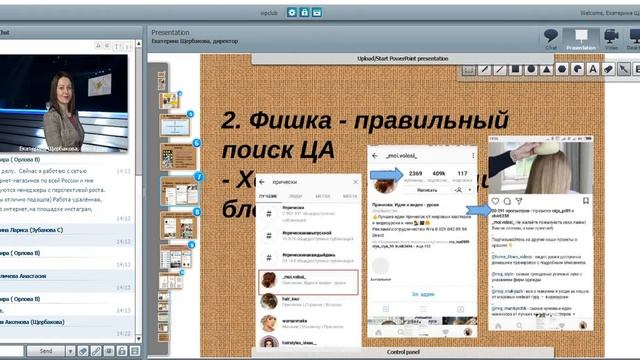The image size is (640, 360).
Task: Open slide thumbnail number 9
Action: (x=176, y=257)
